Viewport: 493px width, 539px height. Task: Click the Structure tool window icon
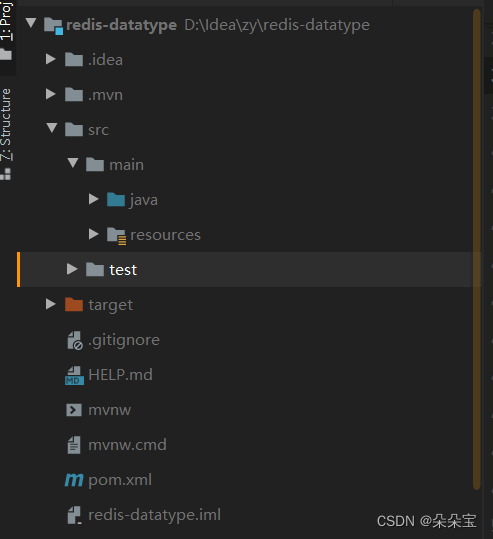point(6,174)
